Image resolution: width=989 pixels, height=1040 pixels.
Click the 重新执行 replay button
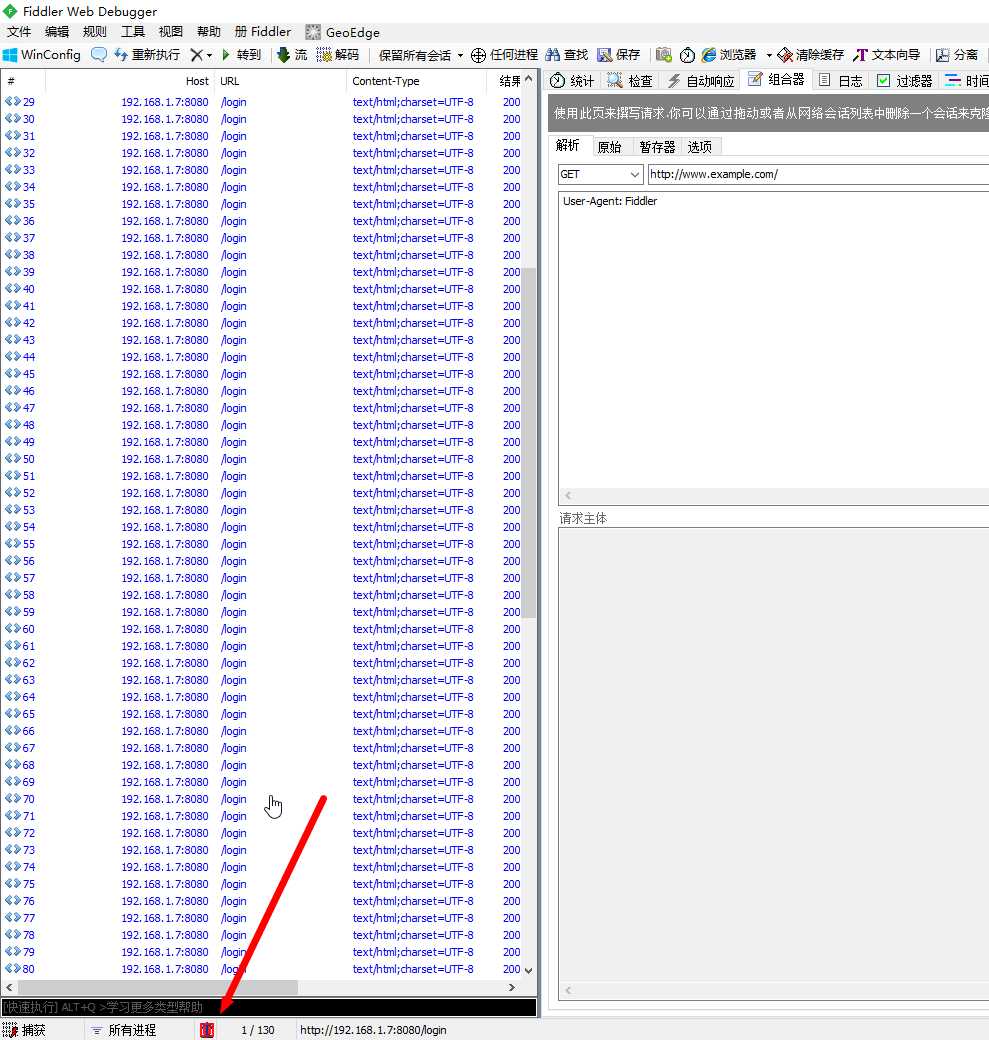(147, 54)
